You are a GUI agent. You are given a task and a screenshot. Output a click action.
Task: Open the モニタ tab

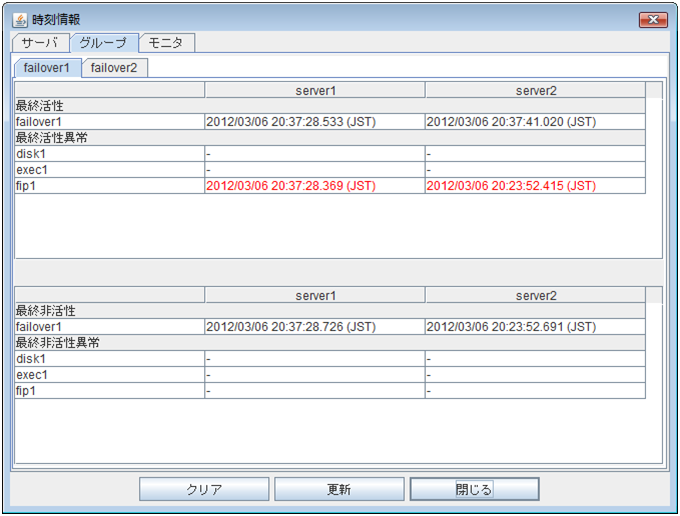(x=166, y=43)
